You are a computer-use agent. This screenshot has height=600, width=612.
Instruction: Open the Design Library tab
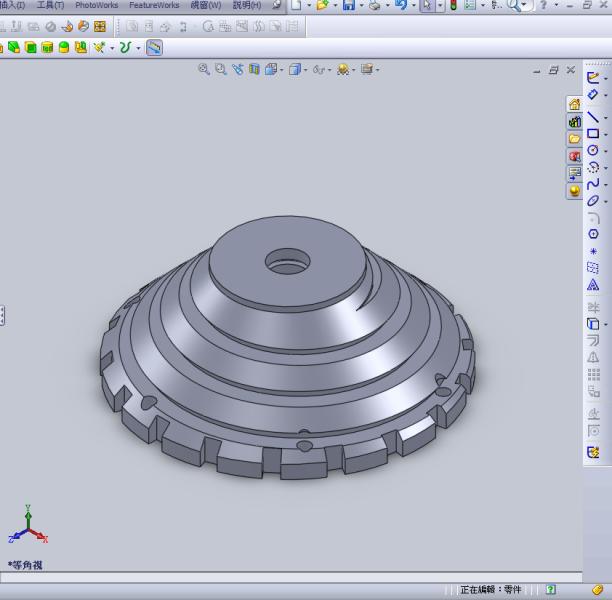[x=575, y=122]
